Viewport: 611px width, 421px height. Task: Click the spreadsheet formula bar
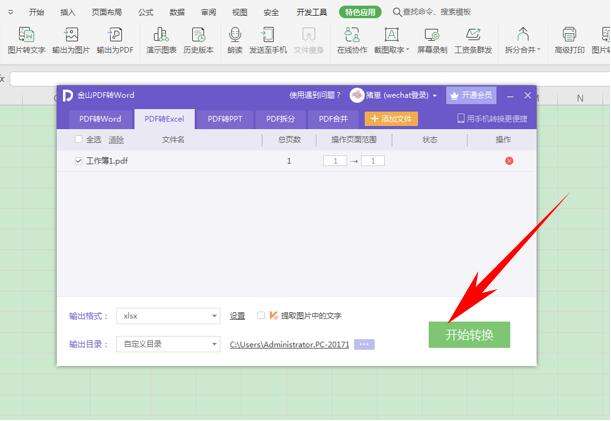(309, 79)
